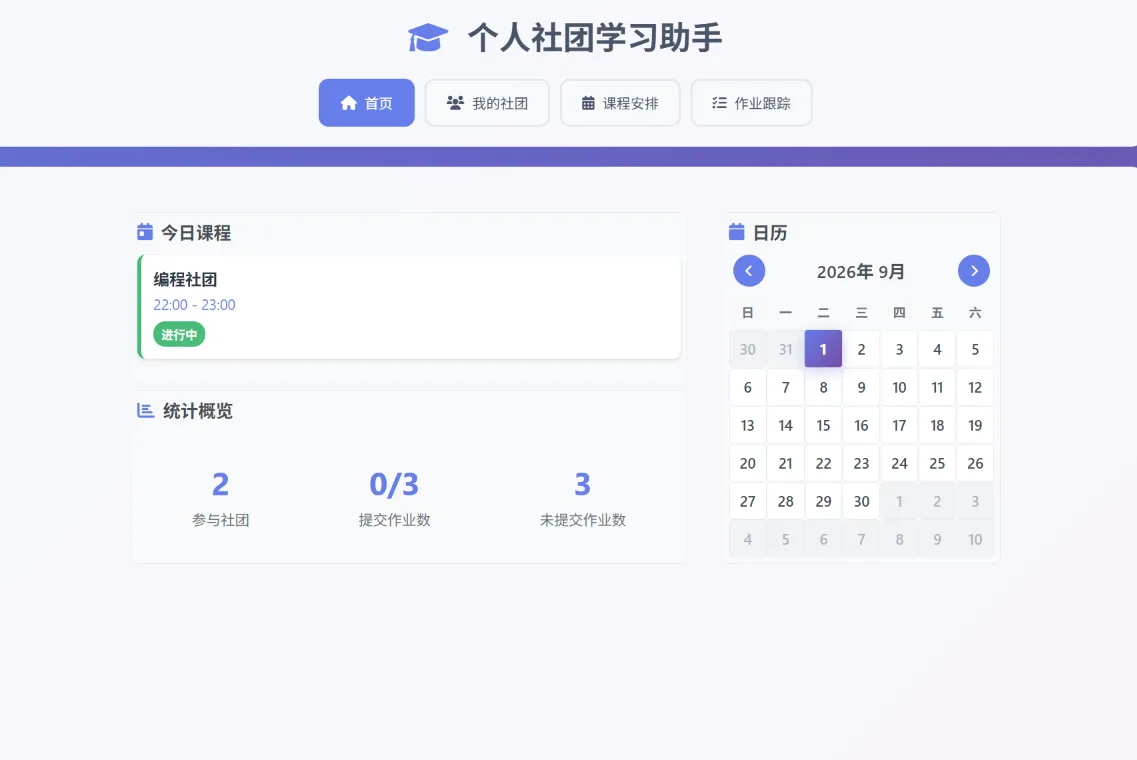
Task: Select September 5 in calendar
Action: coord(975,350)
